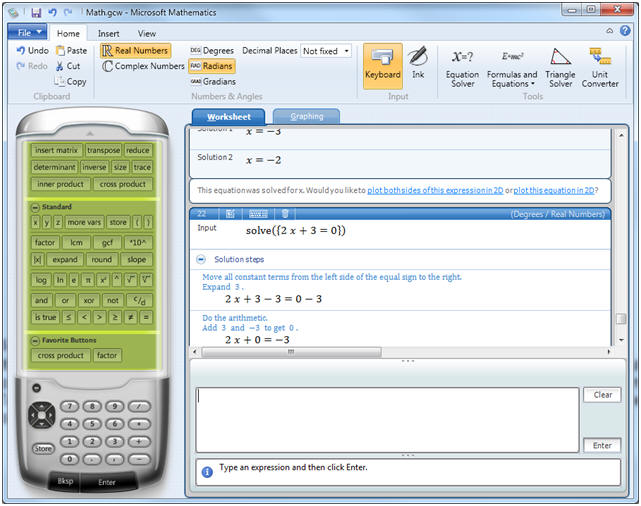Click plot both sides of this expression link

click(x=435, y=190)
